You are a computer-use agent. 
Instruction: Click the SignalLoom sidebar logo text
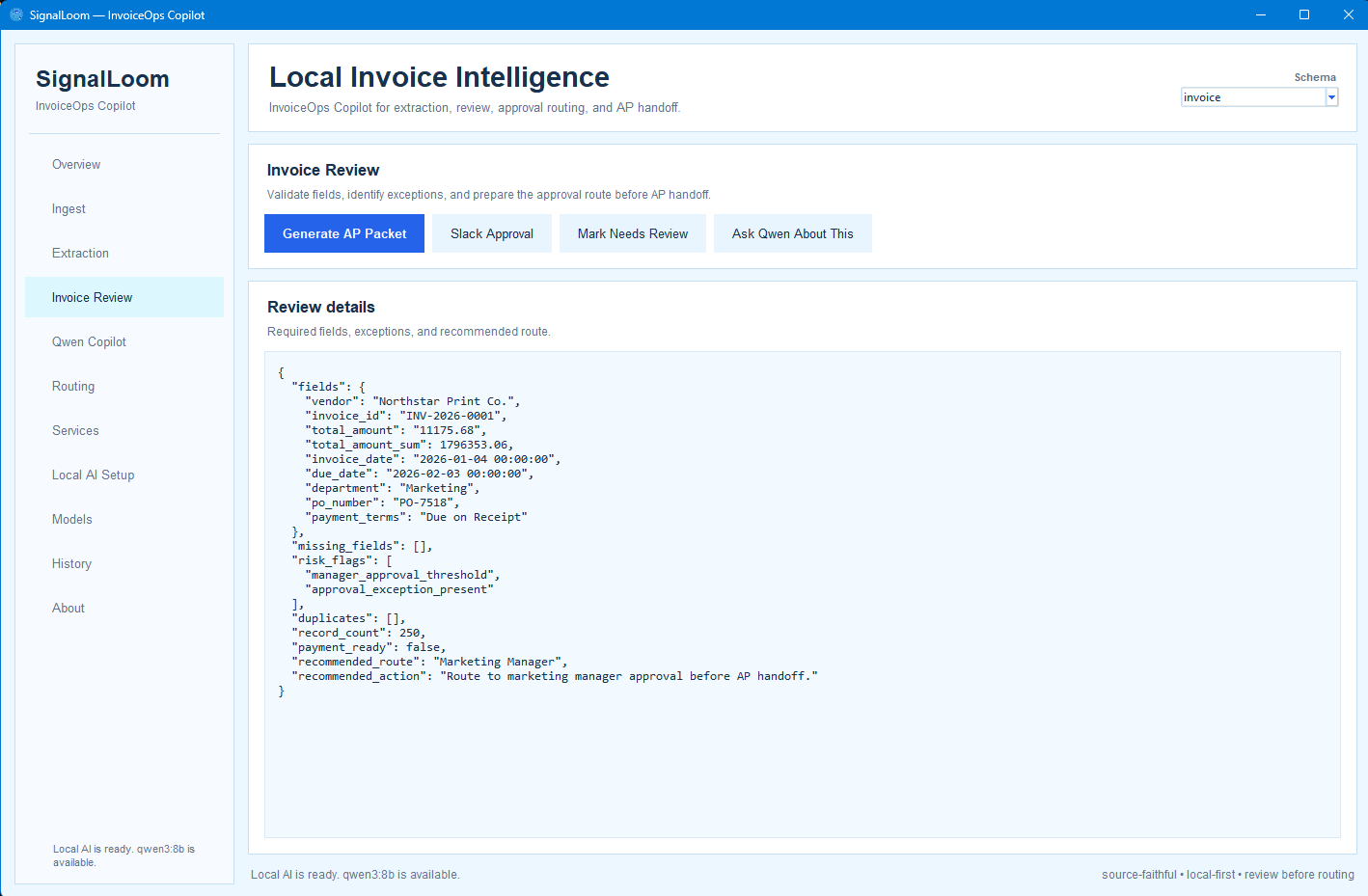(x=102, y=79)
